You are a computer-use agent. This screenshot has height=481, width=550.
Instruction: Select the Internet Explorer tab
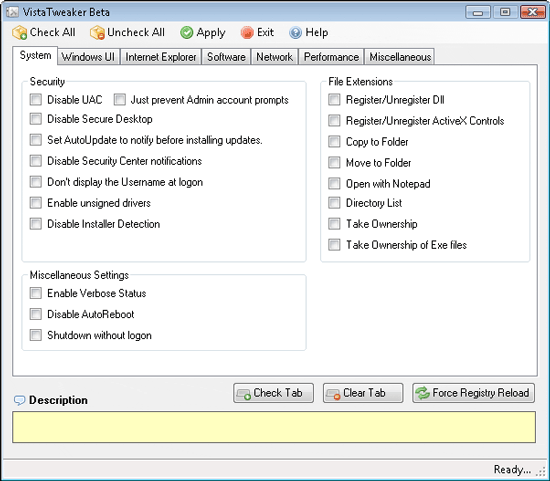tap(161, 57)
